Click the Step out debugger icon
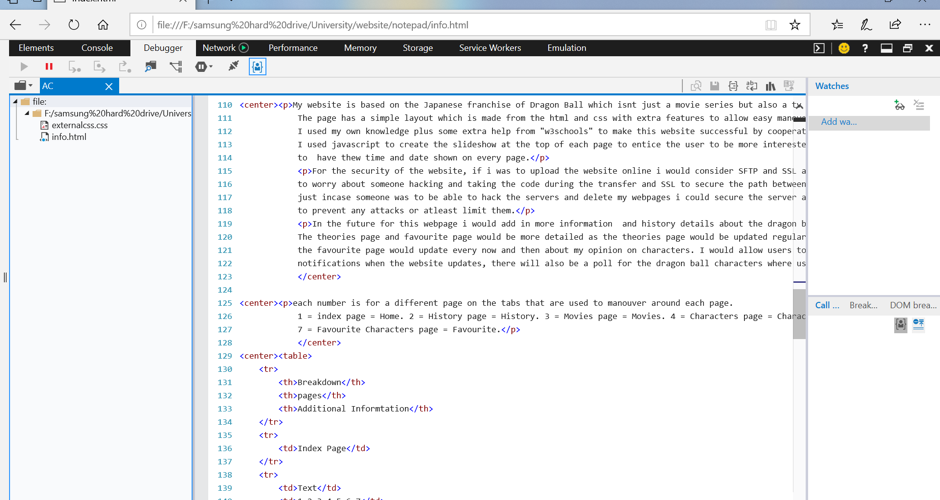 point(125,67)
